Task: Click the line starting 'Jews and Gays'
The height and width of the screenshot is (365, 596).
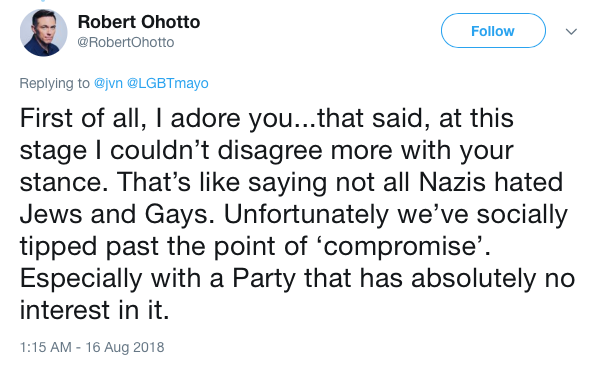Action: [293, 214]
